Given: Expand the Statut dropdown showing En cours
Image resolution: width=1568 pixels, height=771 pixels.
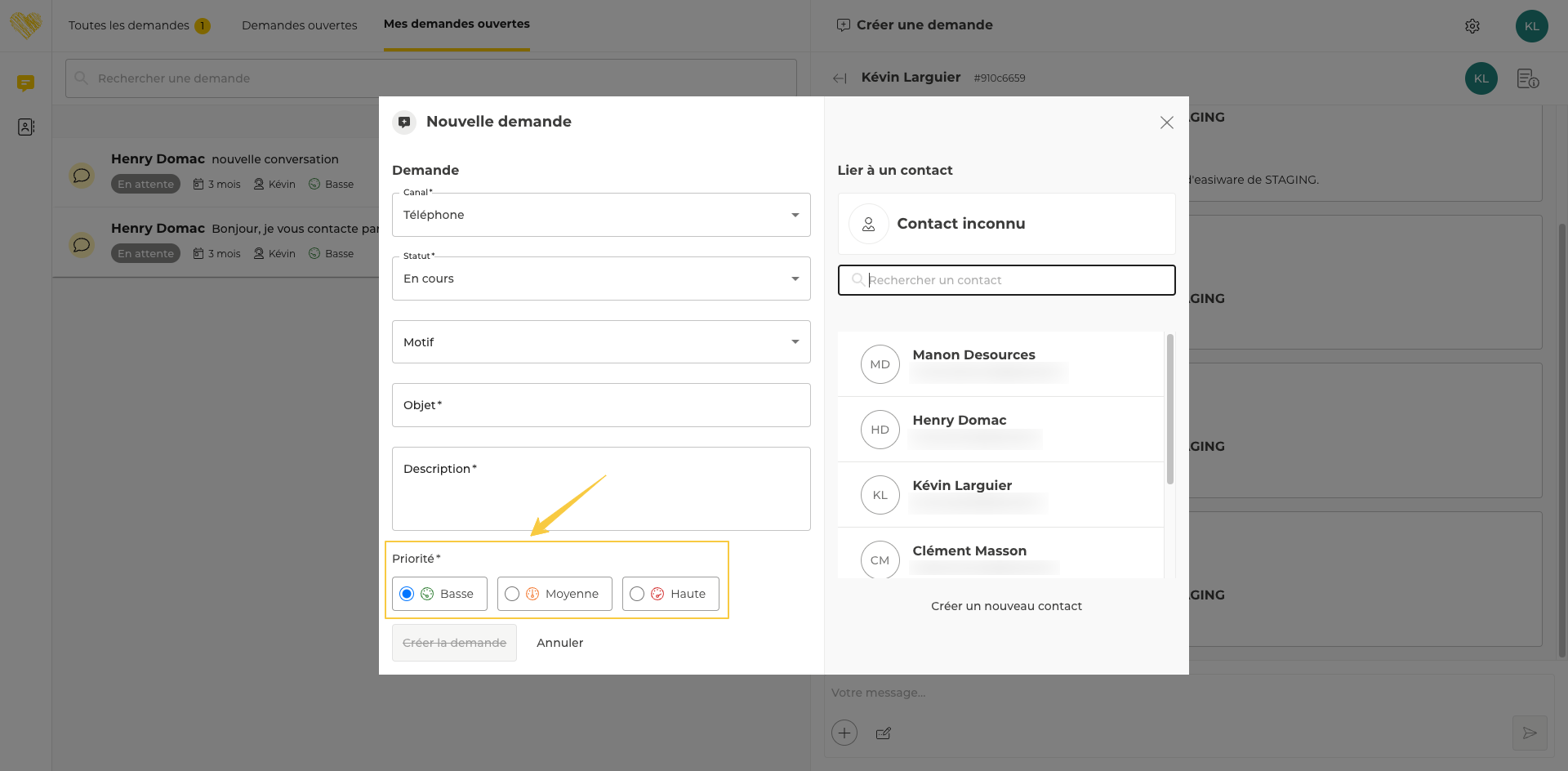Looking at the screenshot, I should coord(600,279).
